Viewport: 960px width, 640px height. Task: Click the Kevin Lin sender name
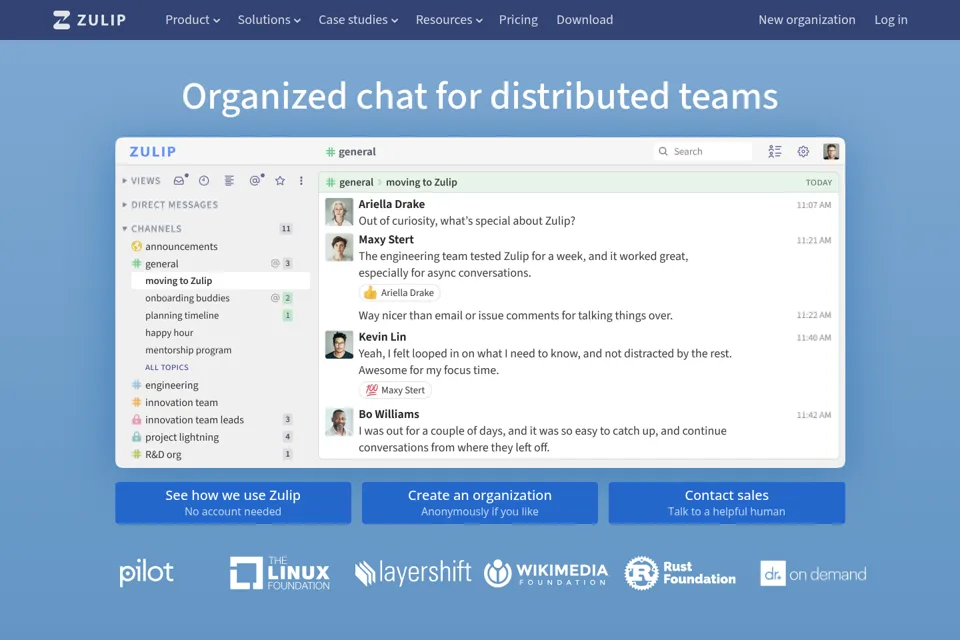pyautogui.click(x=382, y=337)
